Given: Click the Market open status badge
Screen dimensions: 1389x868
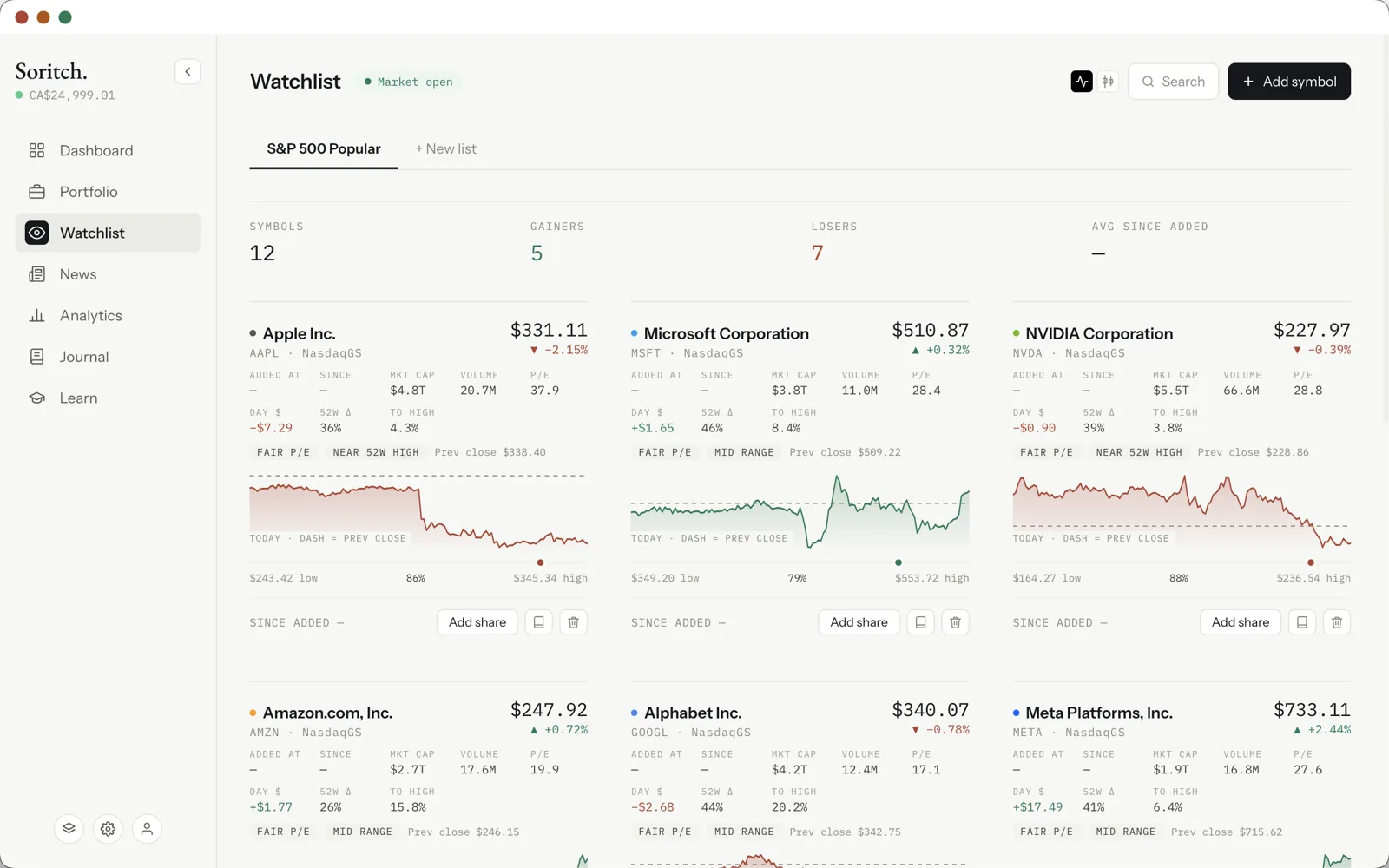Looking at the screenshot, I should click(409, 82).
